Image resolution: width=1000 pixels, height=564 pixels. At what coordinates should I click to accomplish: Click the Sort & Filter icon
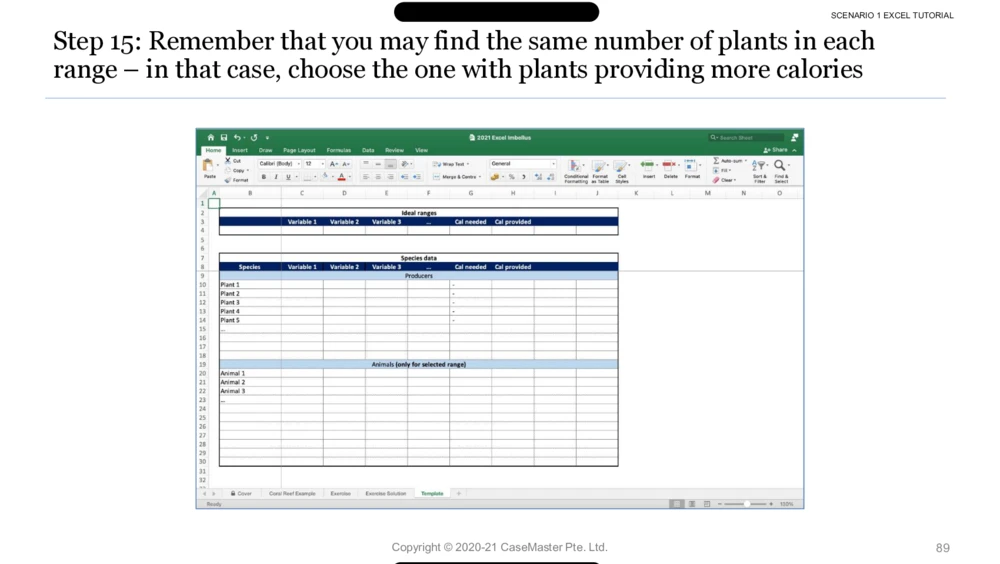click(x=760, y=167)
